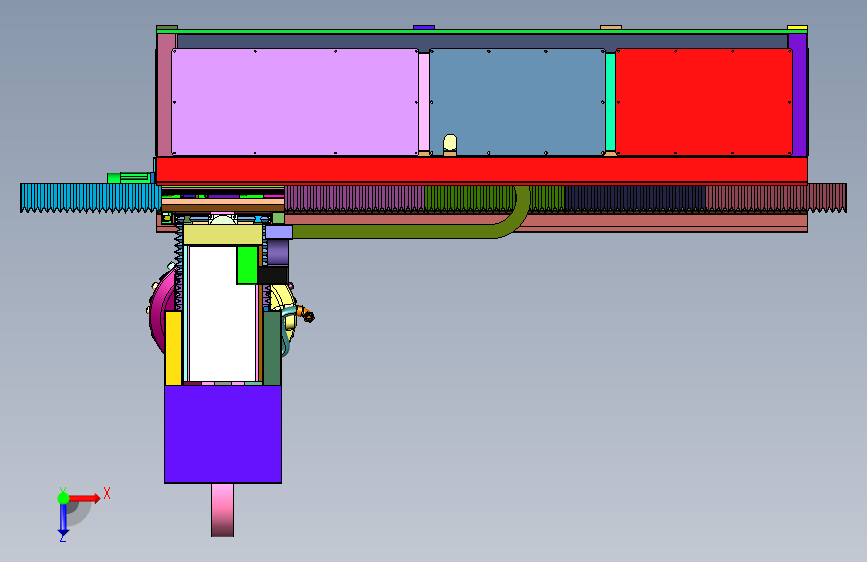Select the brown rack segment at right end
The width and height of the screenshot is (867, 562).
point(776,198)
